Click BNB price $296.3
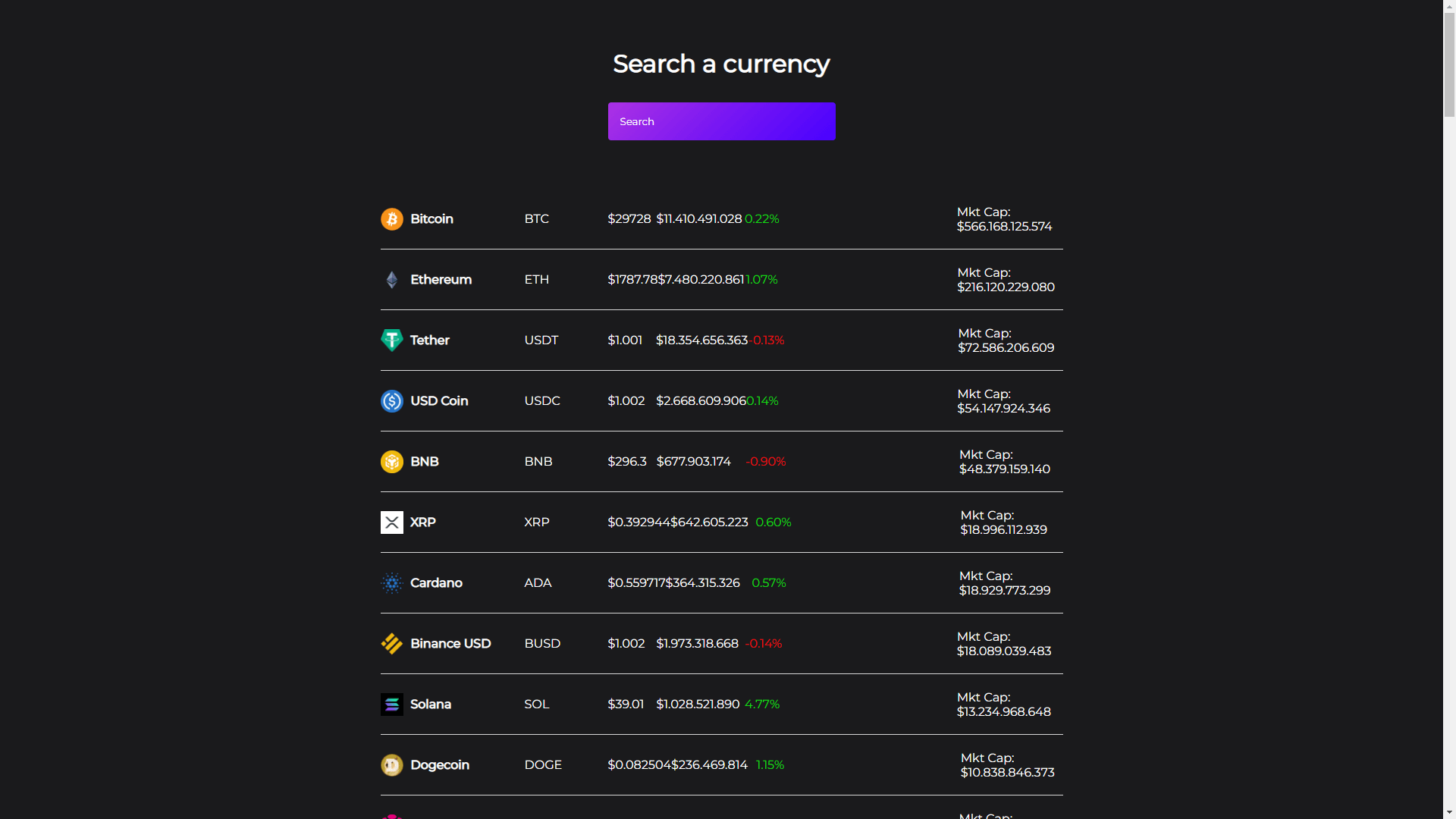Screen dimensions: 1456x819 pos(626,462)
